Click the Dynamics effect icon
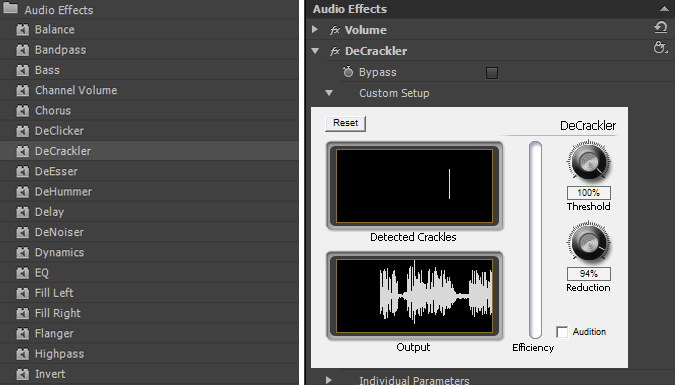The height and width of the screenshot is (385, 675). tap(22, 252)
